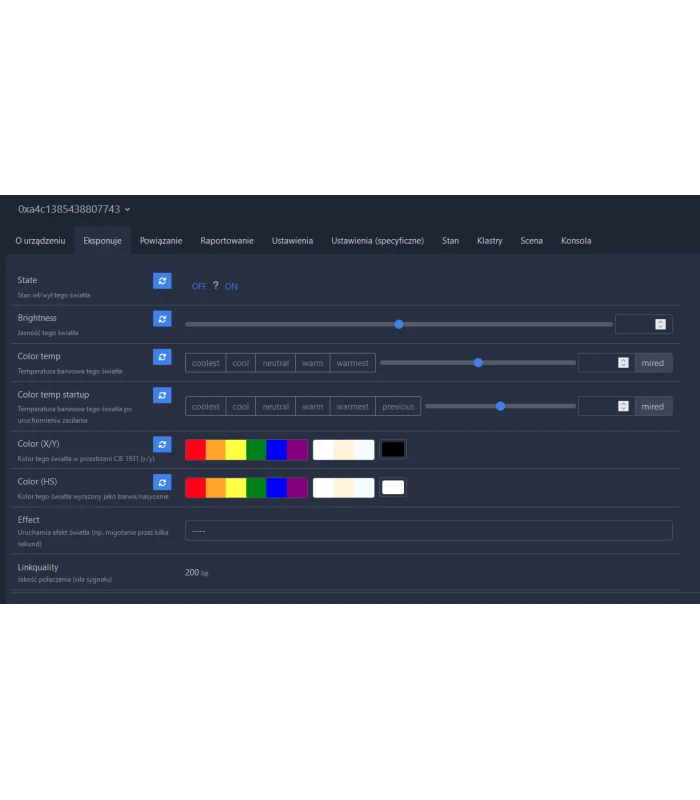Viewport: 700px width, 800px height.
Task: Switch to the Ustawienia (specyficzne) tab
Action: pos(377,241)
